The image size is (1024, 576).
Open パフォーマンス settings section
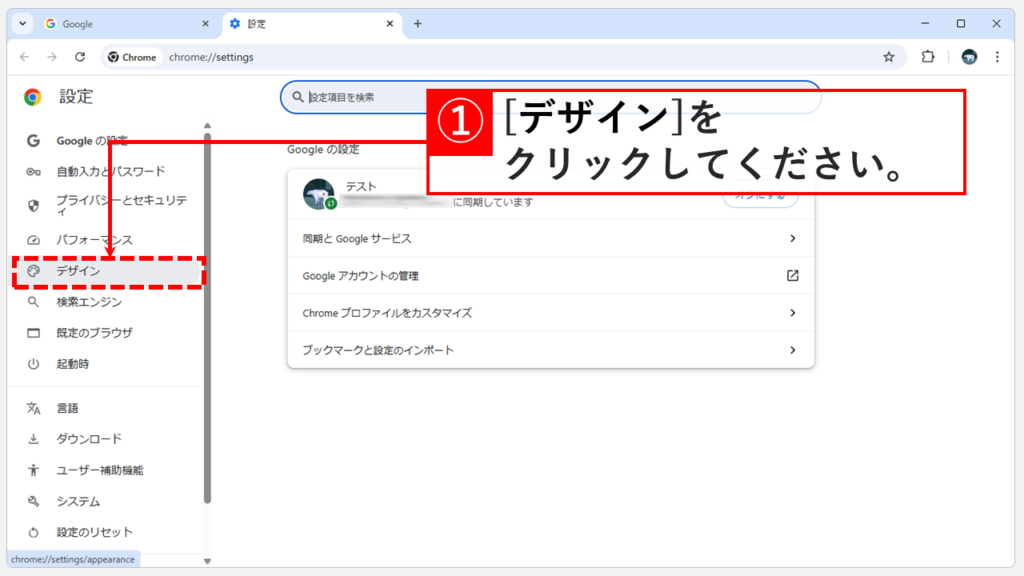tap(93, 239)
